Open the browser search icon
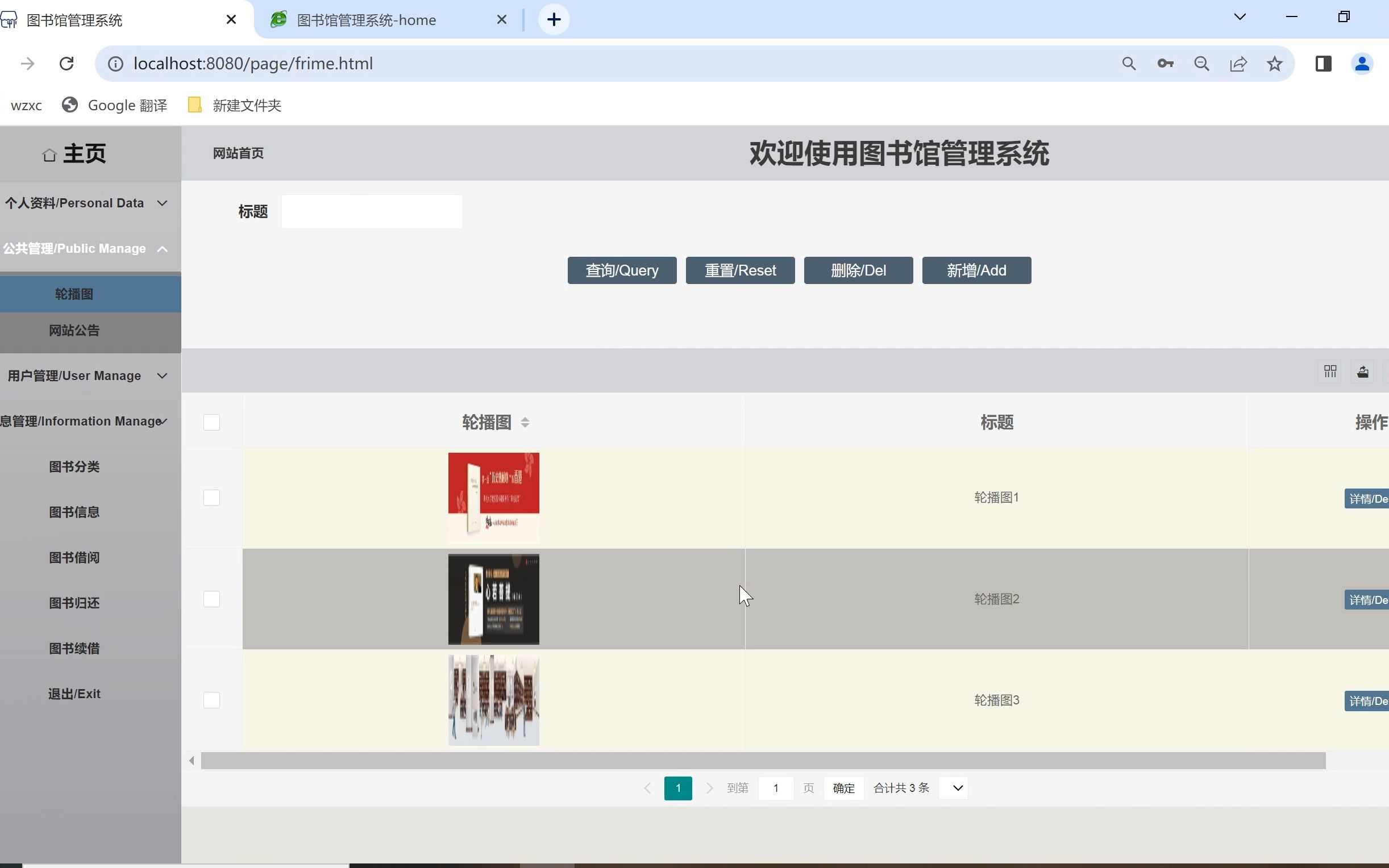 [1128, 63]
